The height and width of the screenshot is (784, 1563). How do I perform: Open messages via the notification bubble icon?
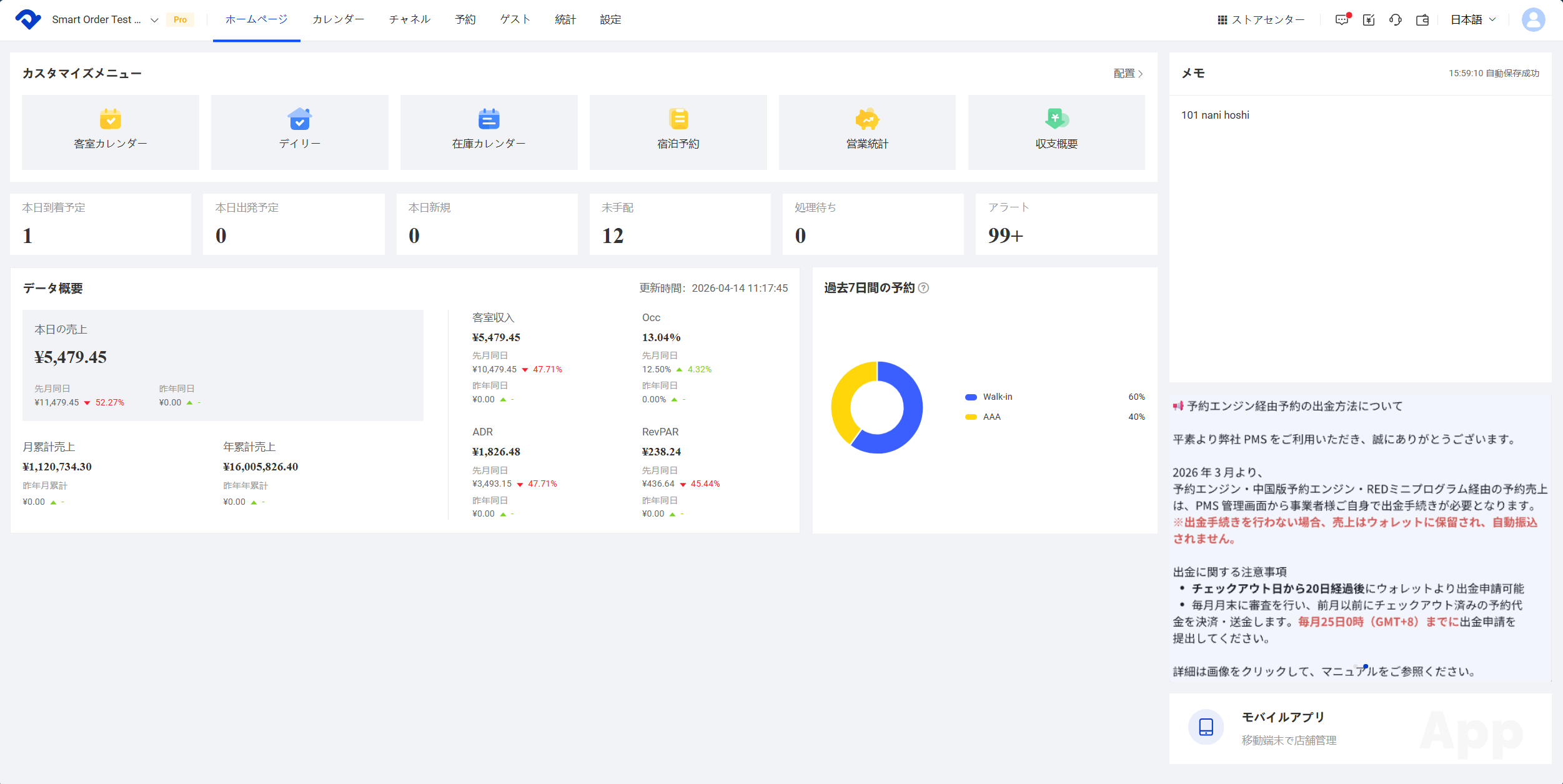1341,19
